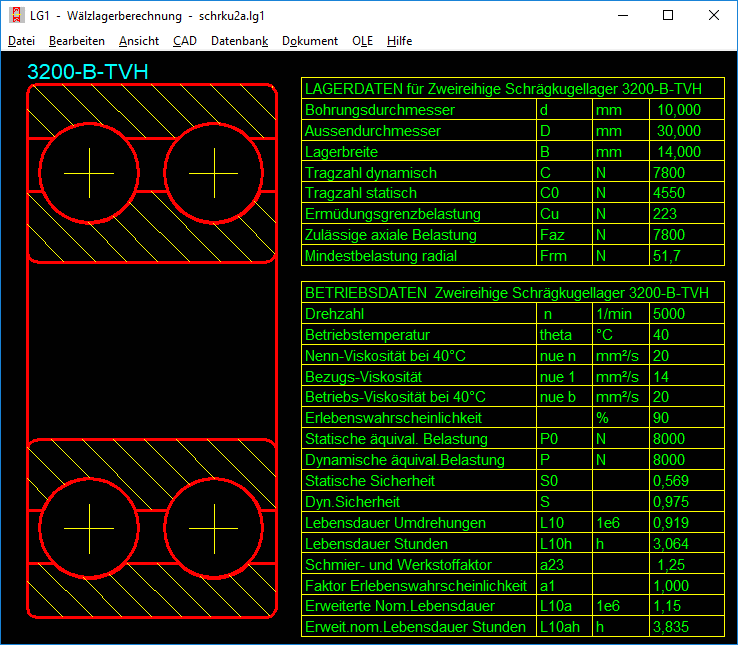This screenshot has width=738, height=645.
Task: Open the Datei menu
Action: click(22, 41)
